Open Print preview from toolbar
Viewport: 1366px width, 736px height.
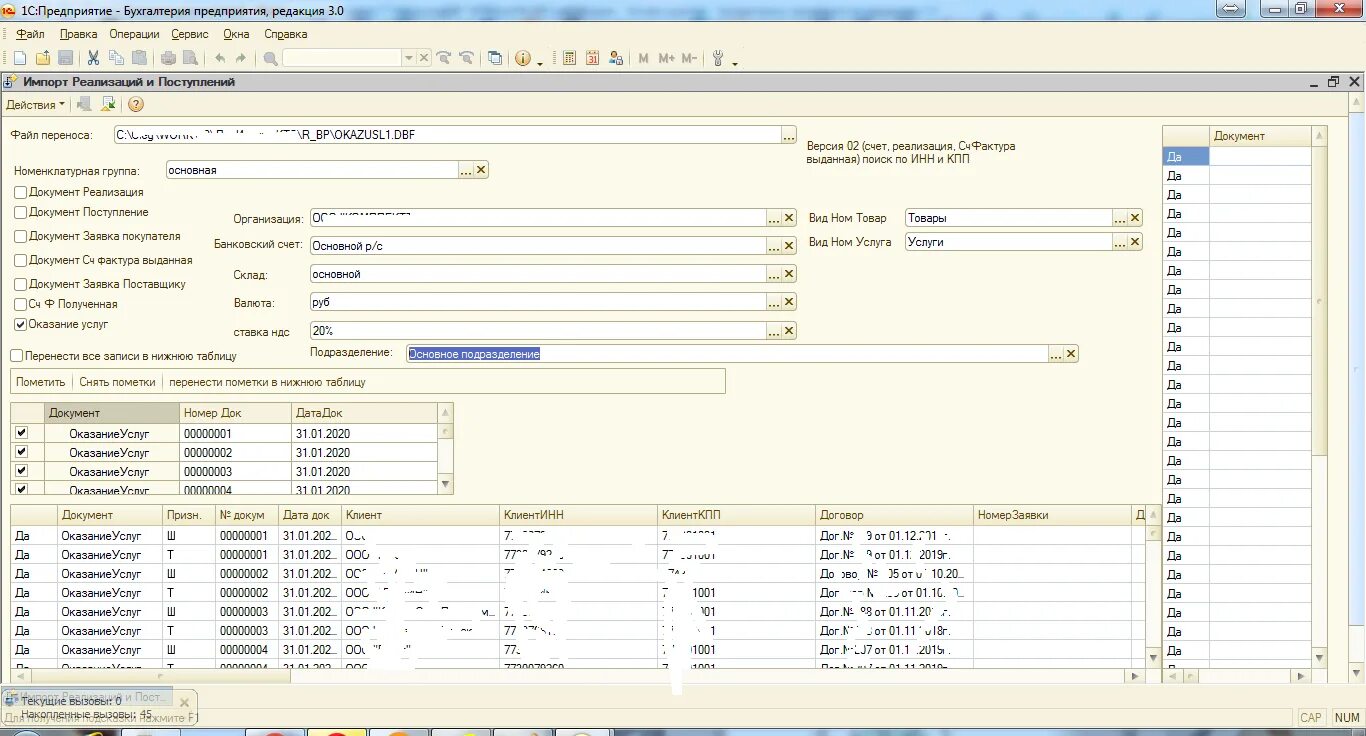point(190,59)
